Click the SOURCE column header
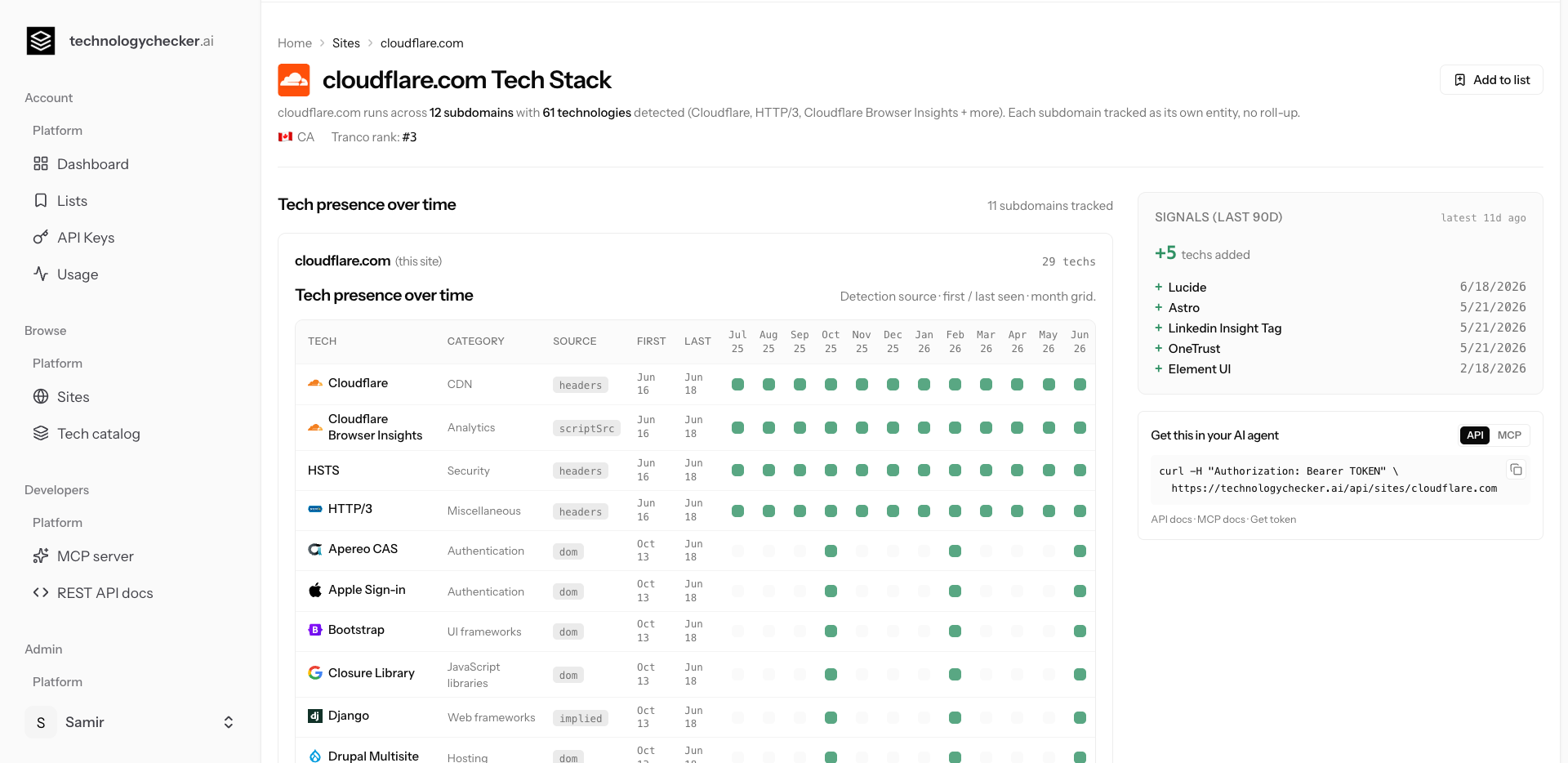Image resolution: width=1568 pixels, height=763 pixels. click(574, 341)
